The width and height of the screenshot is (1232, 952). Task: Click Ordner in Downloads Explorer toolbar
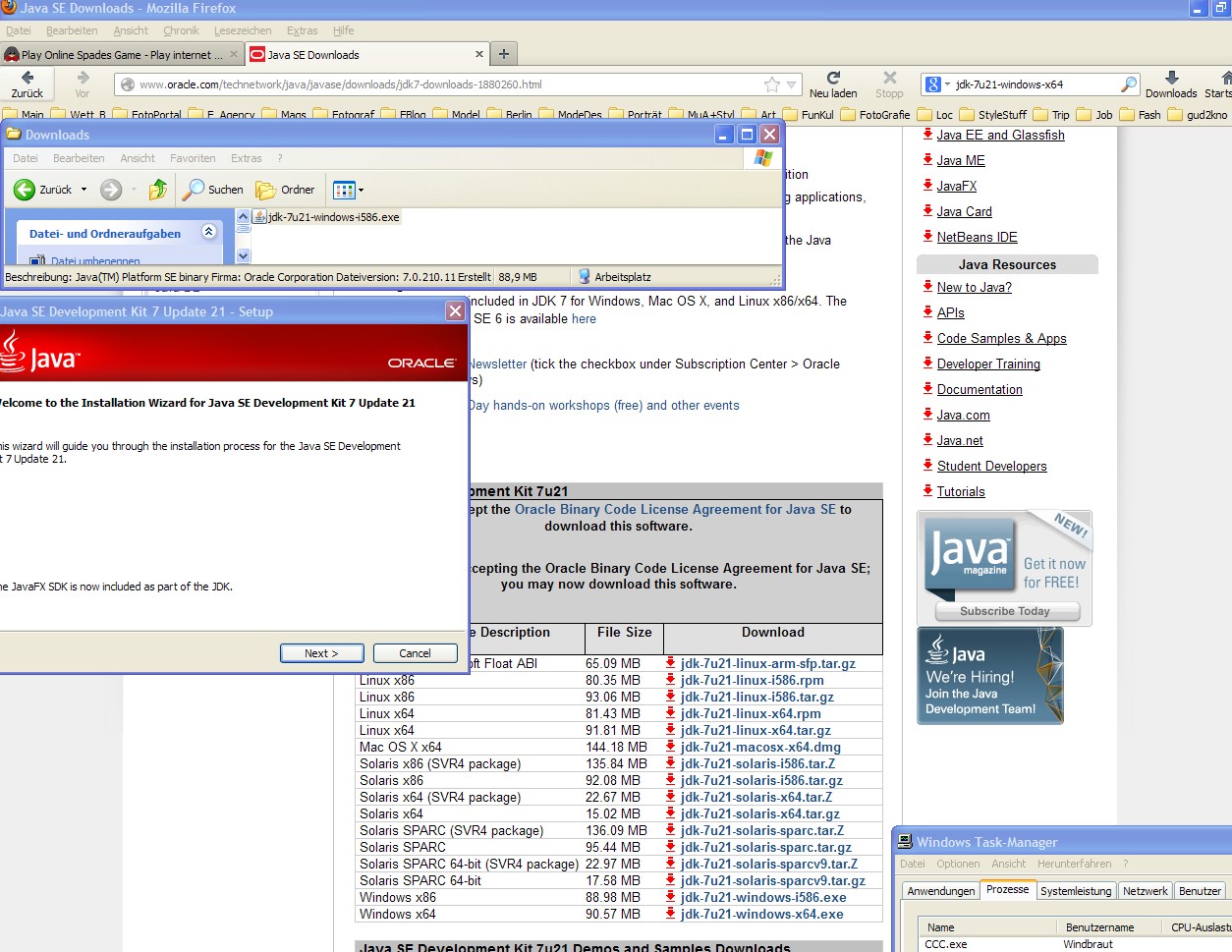click(285, 190)
